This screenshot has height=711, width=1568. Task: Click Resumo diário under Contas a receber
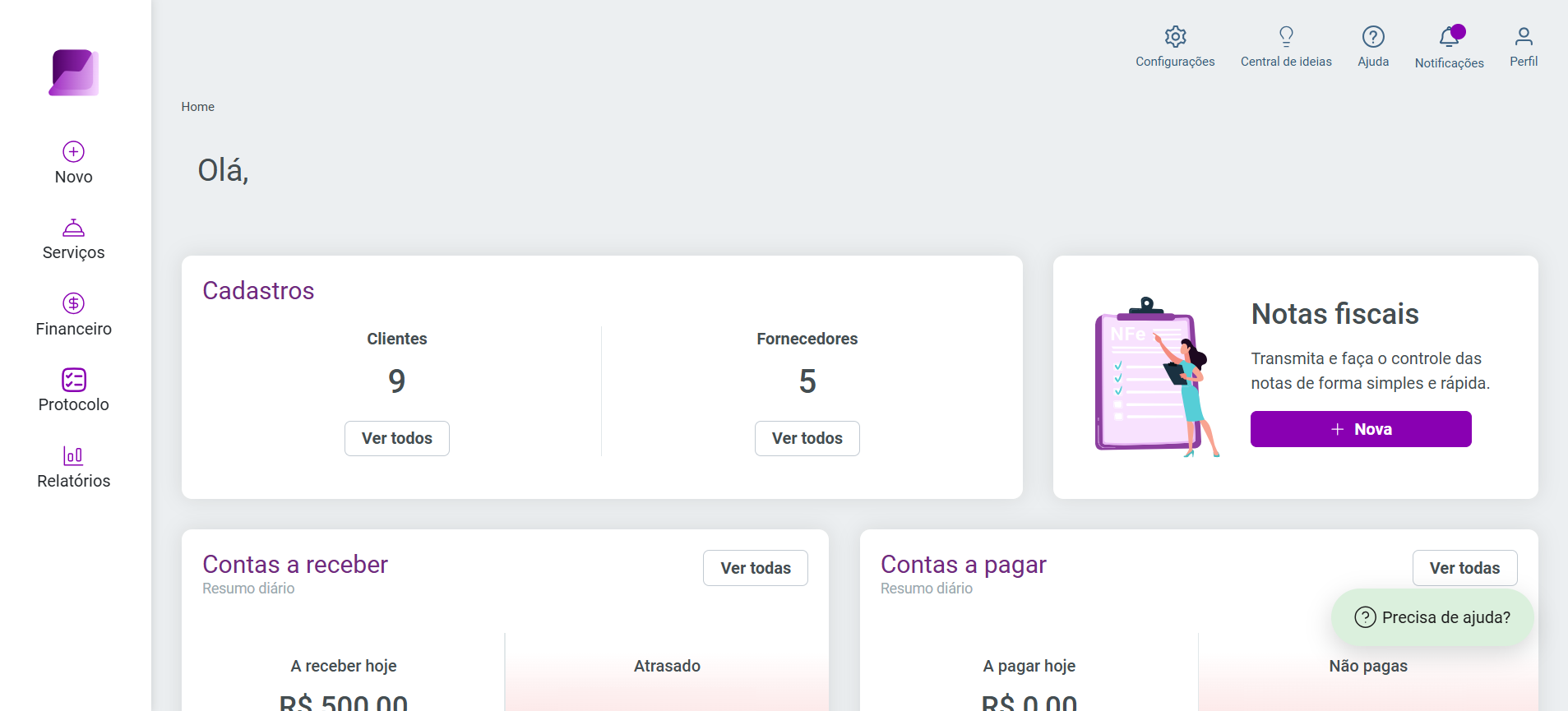click(248, 589)
